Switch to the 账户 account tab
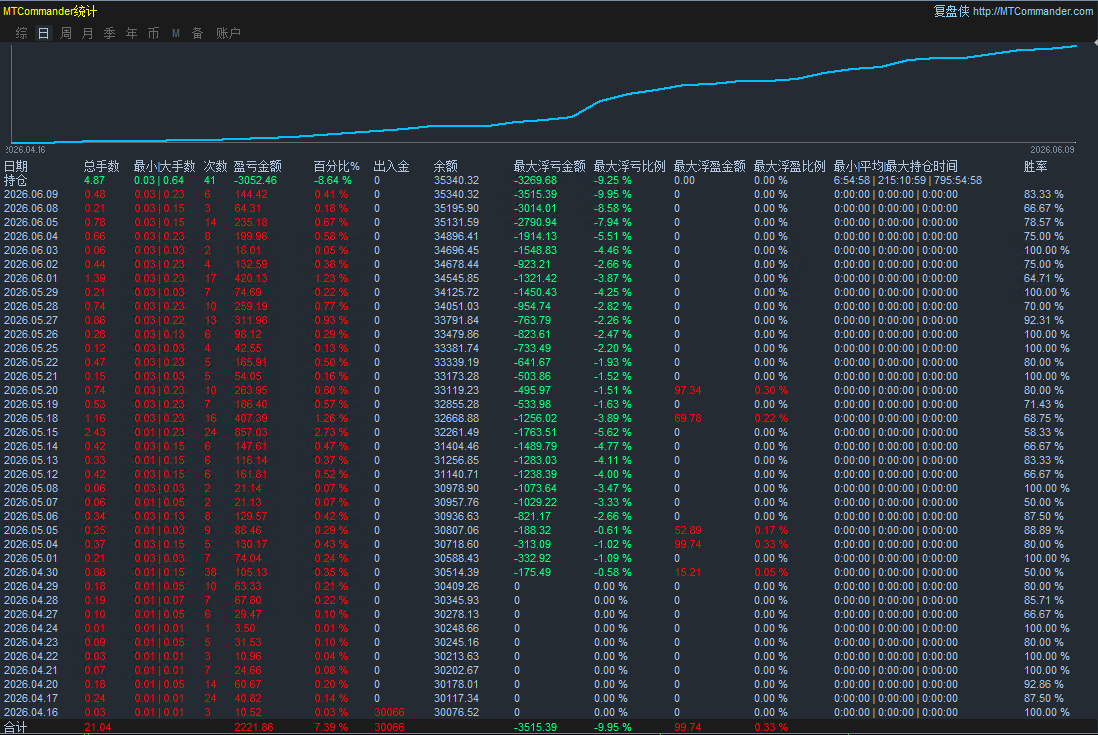This screenshot has width=1098, height=735. coord(228,33)
